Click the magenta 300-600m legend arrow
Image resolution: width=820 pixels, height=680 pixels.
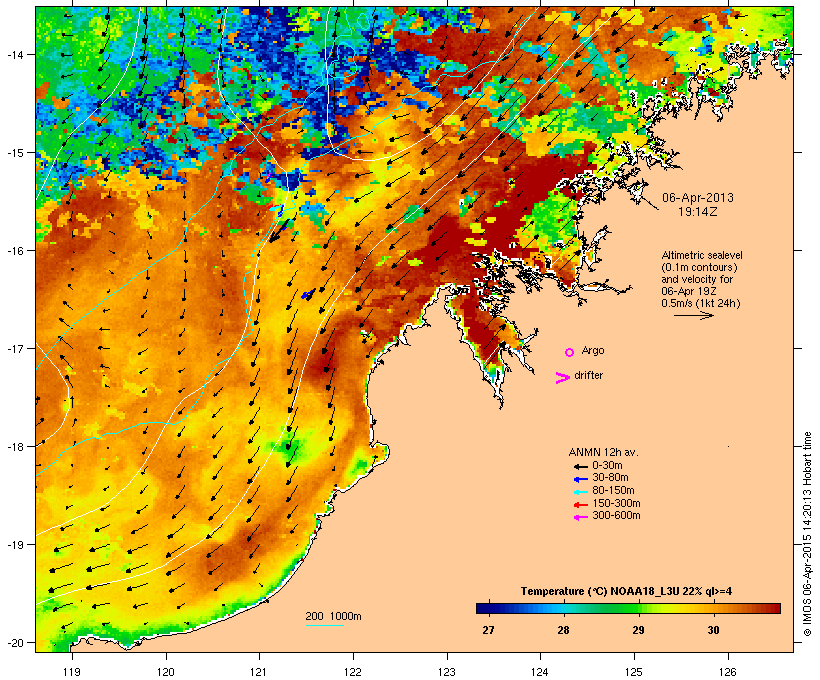coord(580,517)
